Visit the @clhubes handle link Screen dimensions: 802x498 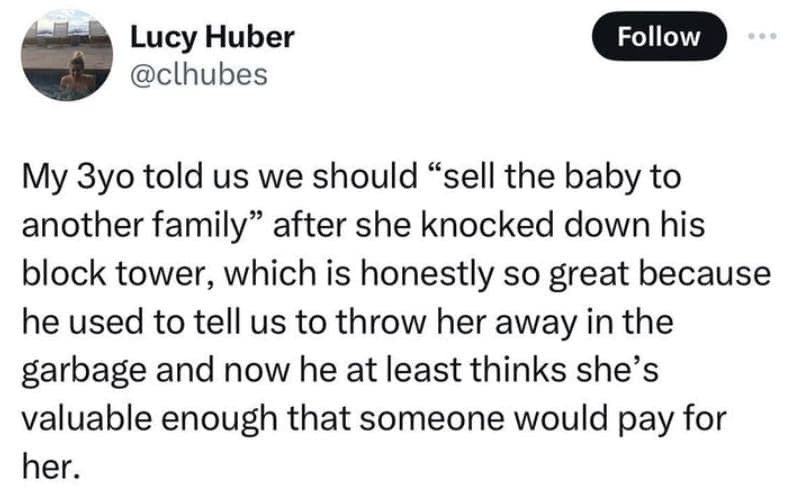click(x=199, y=73)
